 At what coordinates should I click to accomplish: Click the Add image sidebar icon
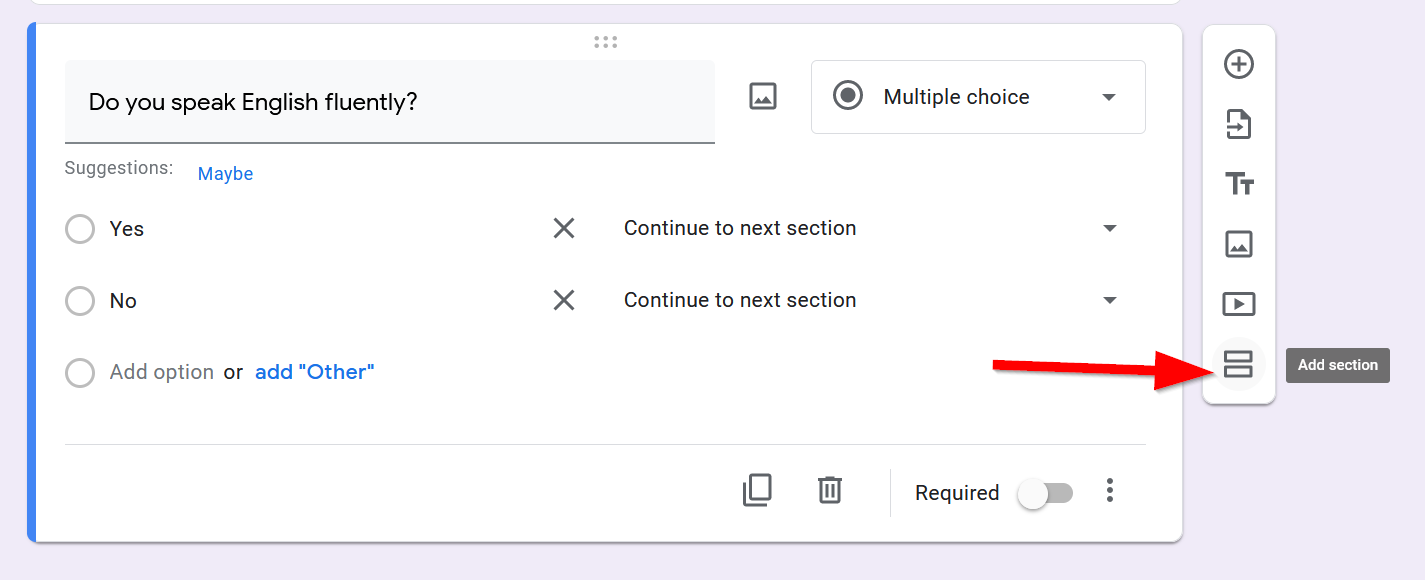(x=1239, y=244)
